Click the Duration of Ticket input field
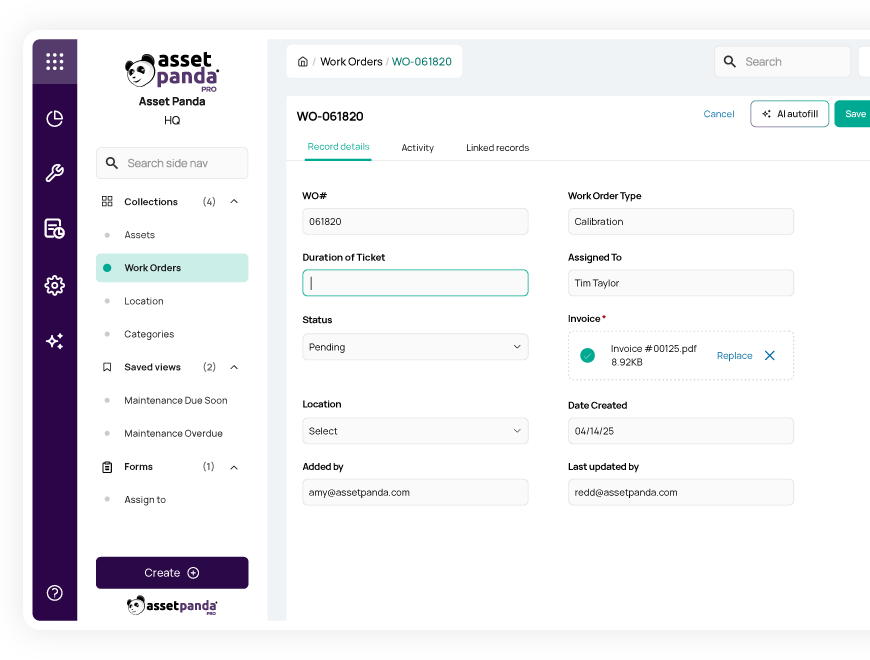 [x=415, y=283]
